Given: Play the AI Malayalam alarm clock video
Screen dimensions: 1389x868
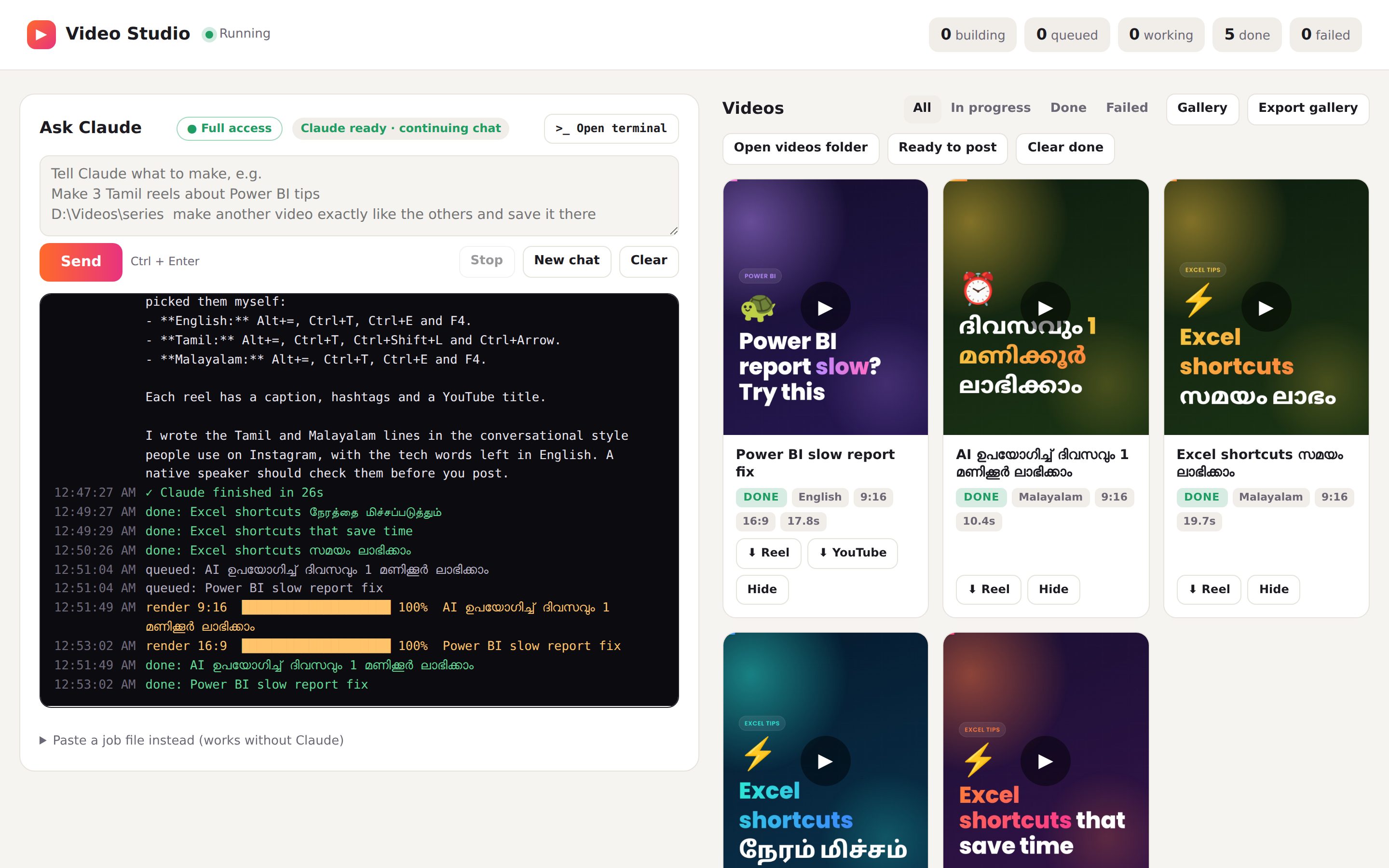Looking at the screenshot, I should click(1045, 308).
